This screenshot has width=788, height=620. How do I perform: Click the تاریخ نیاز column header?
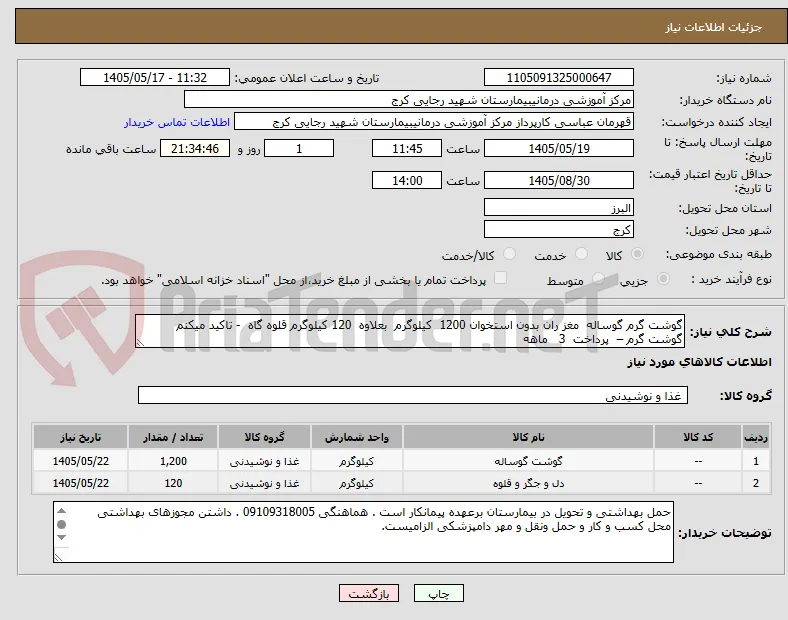coord(80,437)
